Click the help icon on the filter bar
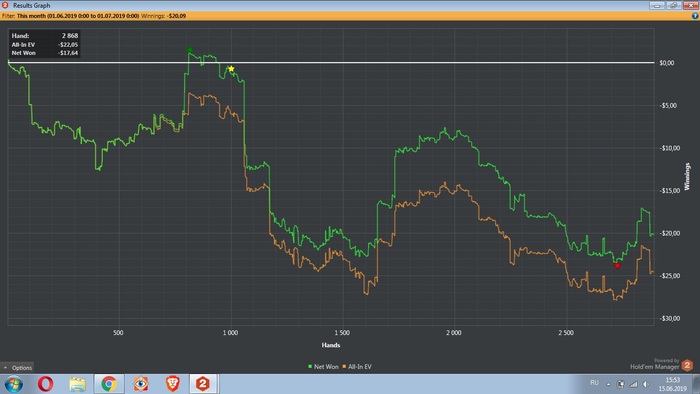 [x=695, y=16]
